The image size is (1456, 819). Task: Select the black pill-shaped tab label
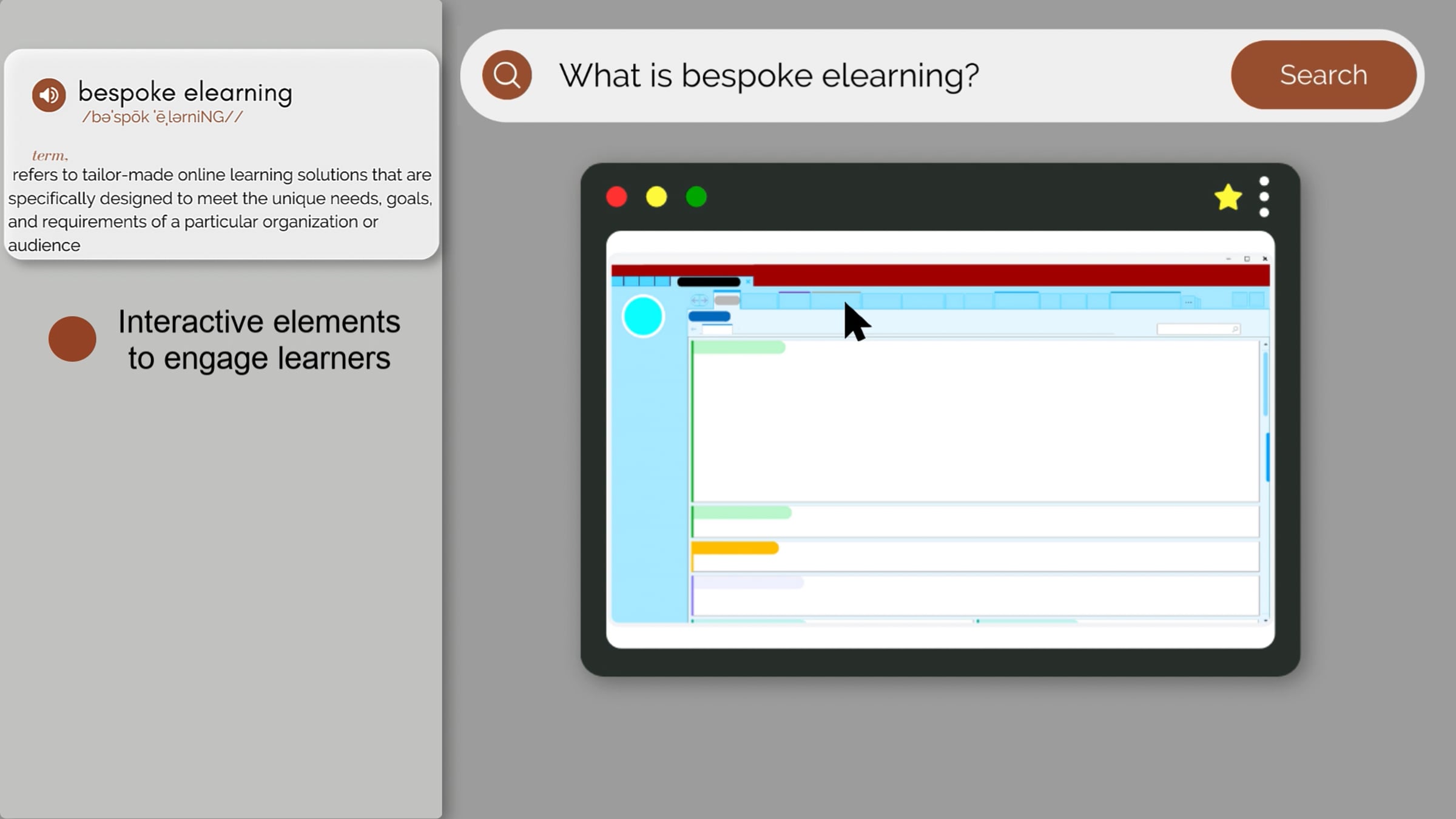tap(708, 282)
